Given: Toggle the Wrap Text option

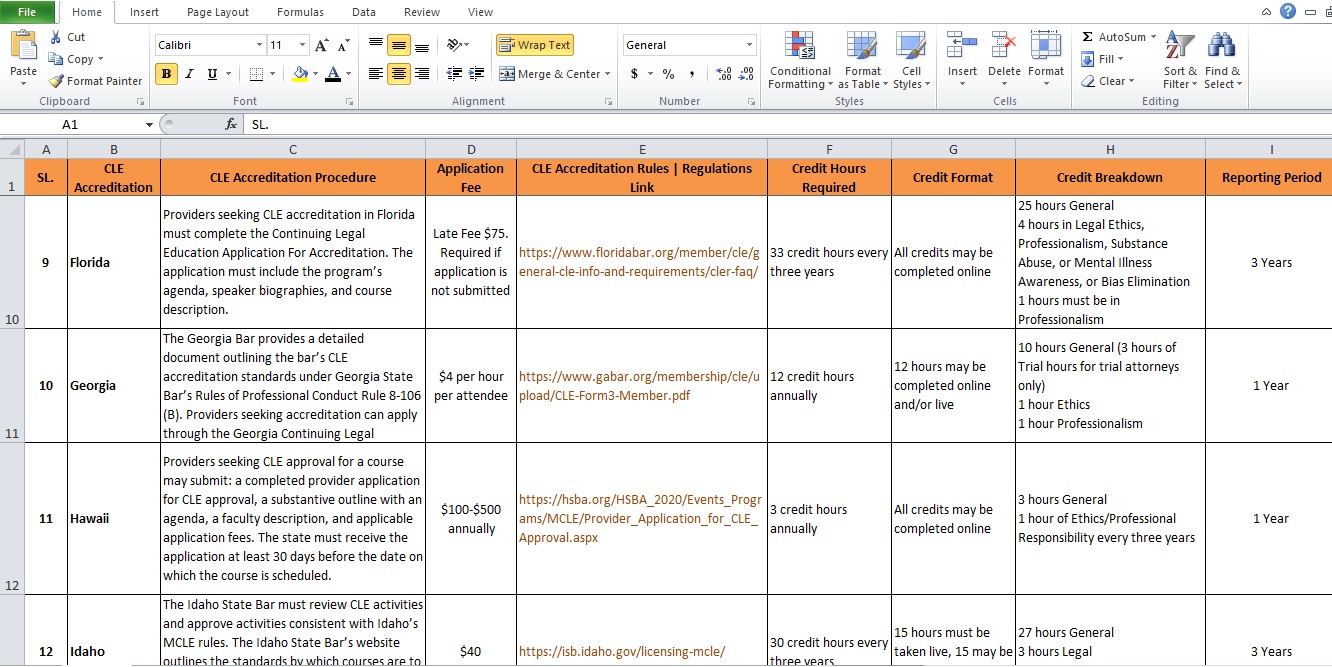Looking at the screenshot, I should [x=535, y=45].
